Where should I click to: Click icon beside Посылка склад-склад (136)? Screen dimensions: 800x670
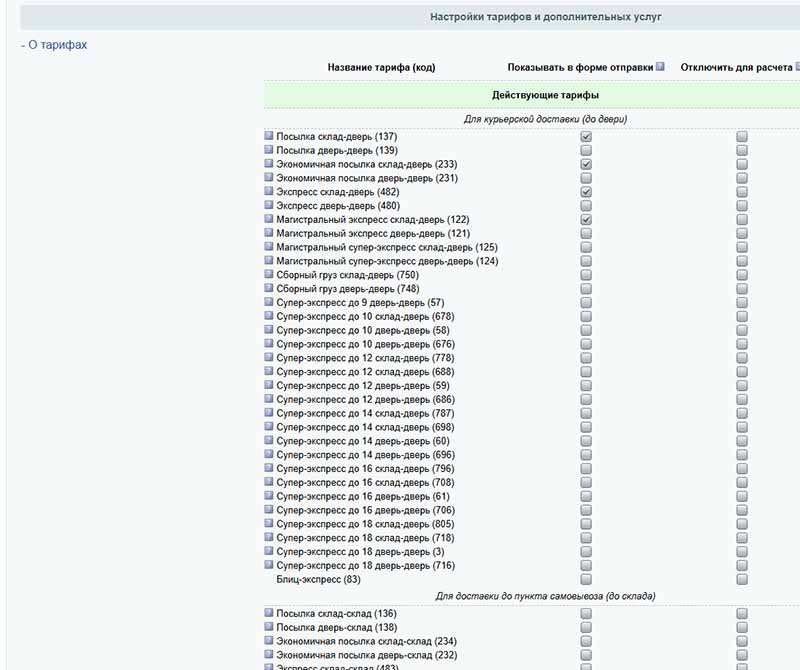269,613
